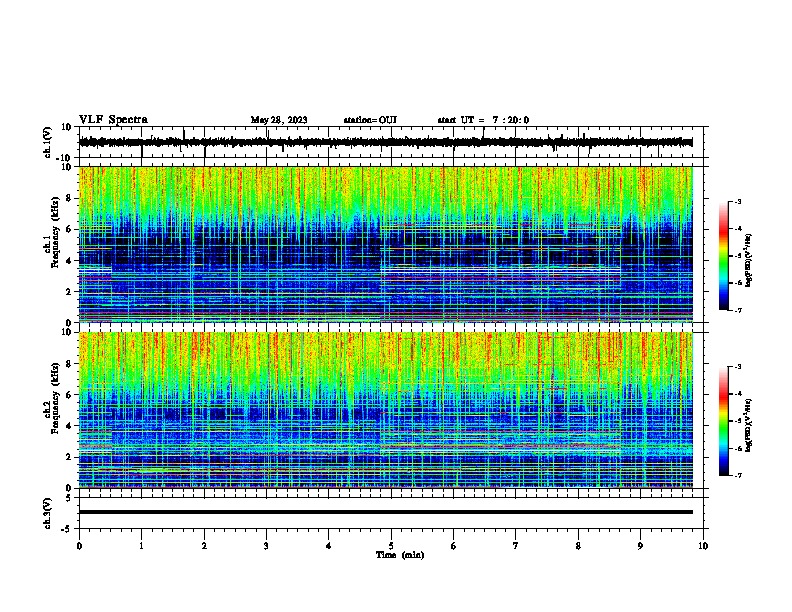Click the "-3" label on ch.1 color bar
The image size is (792, 612).
(x=737, y=201)
